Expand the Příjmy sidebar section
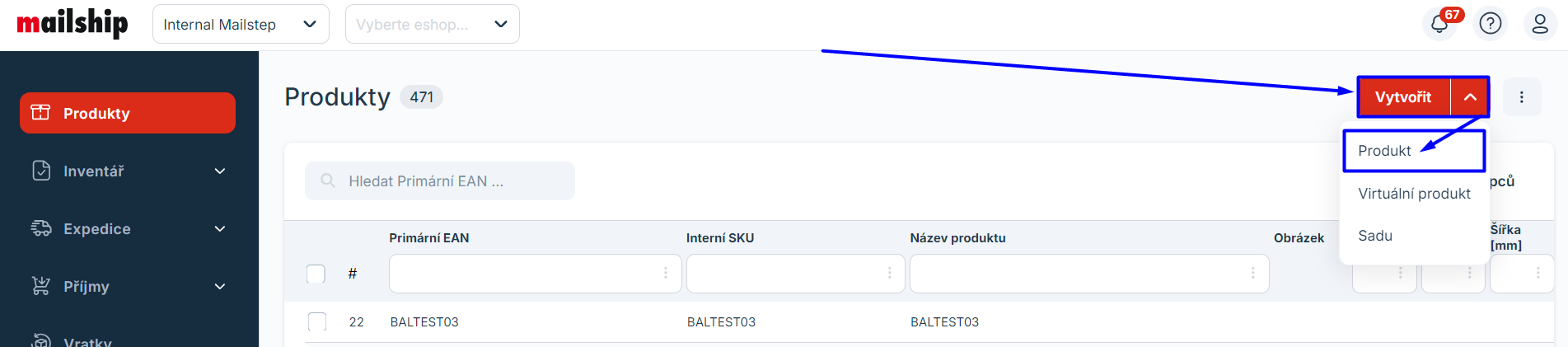The height and width of the screenshot is (347, 1568). tap(219, 287)
